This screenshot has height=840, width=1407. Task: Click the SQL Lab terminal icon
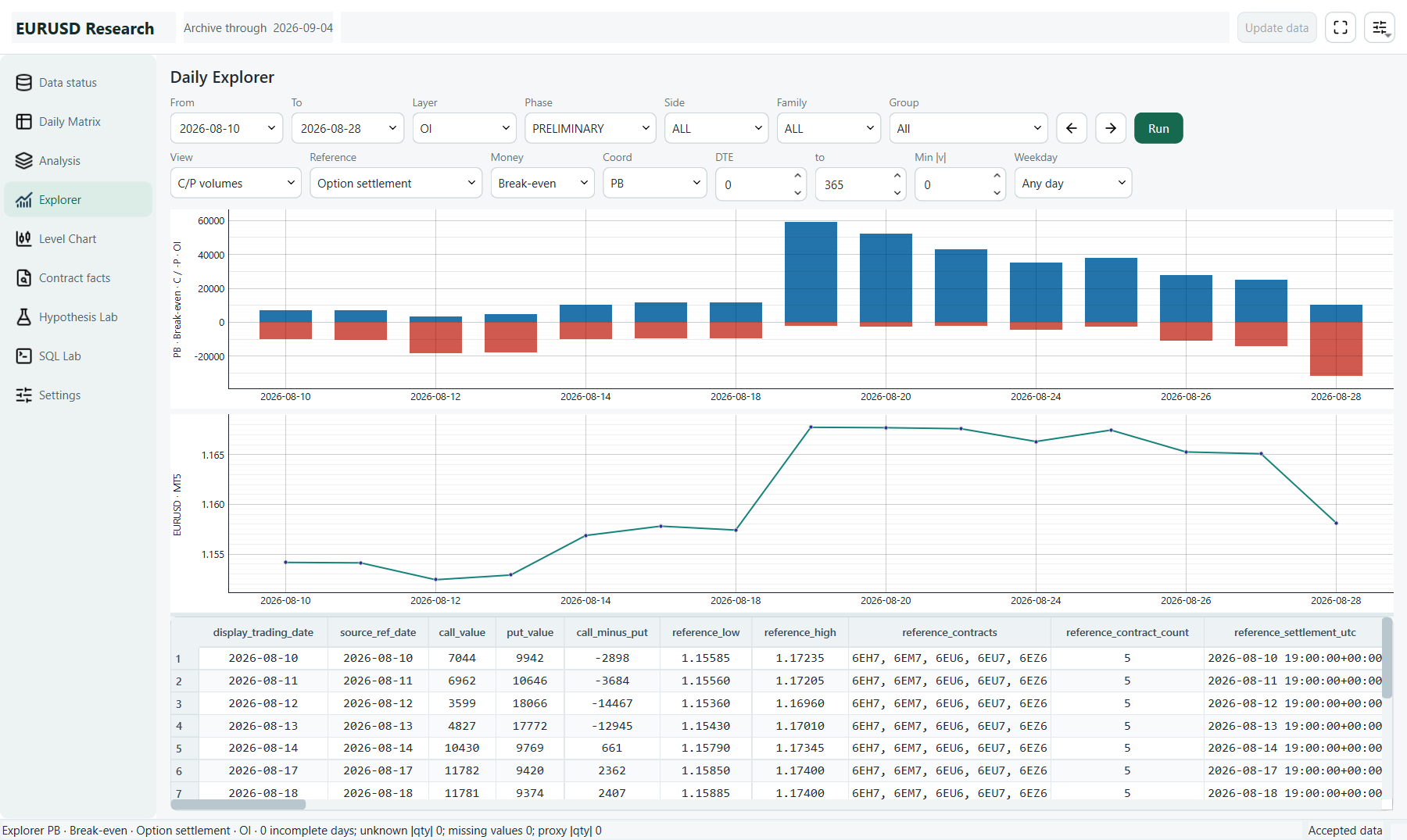pos(24,356)
